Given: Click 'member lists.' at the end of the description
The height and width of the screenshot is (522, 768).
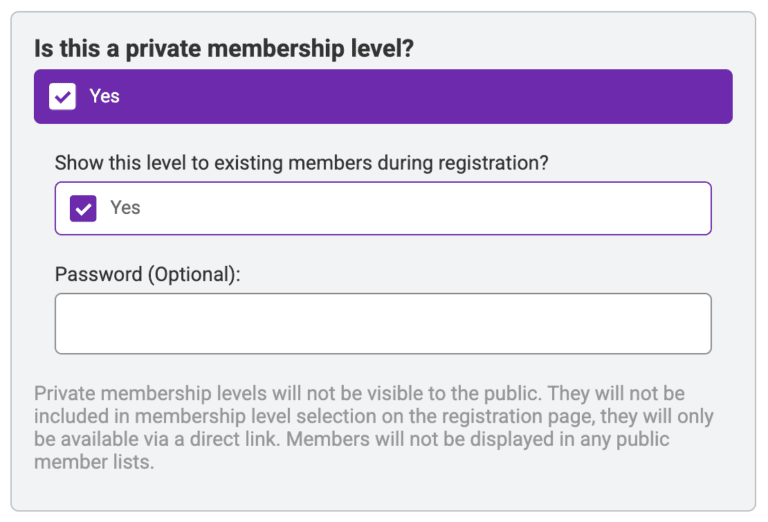Looking at the screenshot, I should tap(94, 462).
